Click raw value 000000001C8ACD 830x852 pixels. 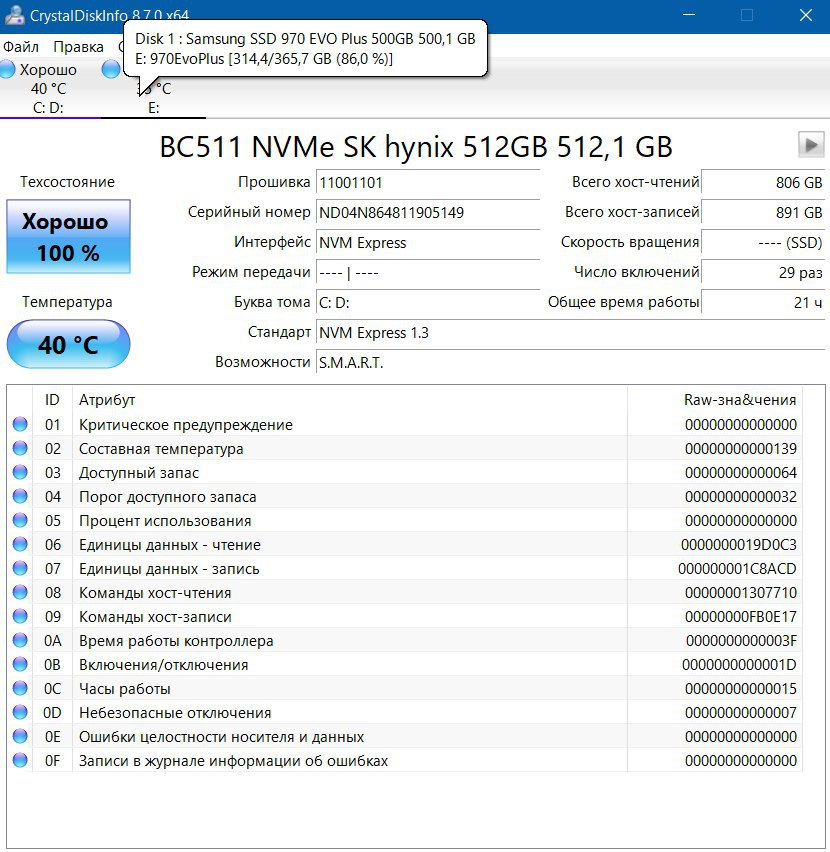pos(737,568)
